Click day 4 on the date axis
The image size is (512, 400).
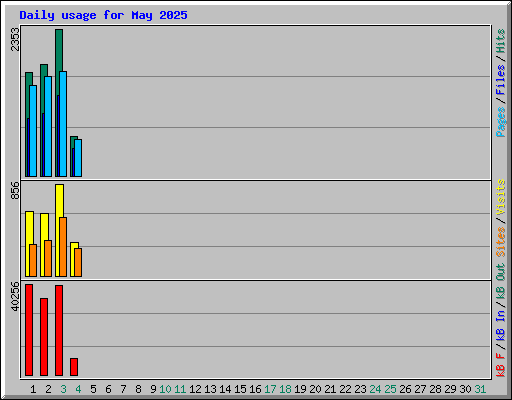point(78,389)
